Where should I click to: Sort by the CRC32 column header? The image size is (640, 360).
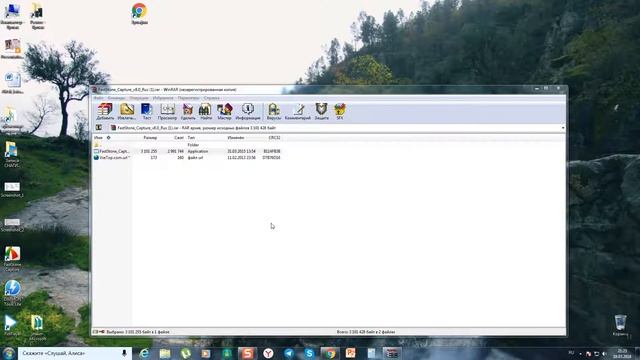pos(274,138)
